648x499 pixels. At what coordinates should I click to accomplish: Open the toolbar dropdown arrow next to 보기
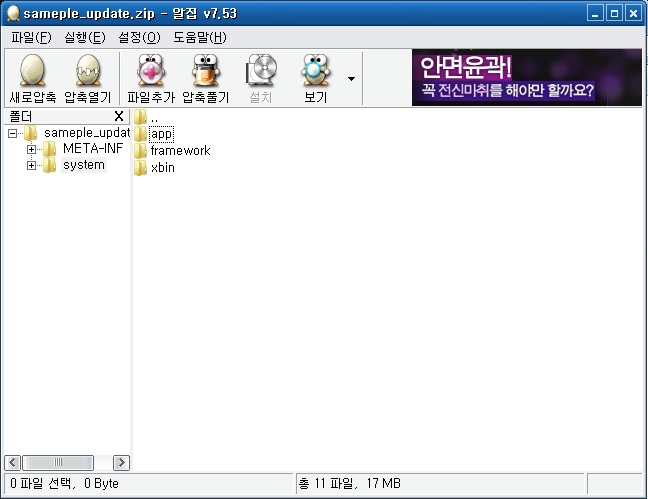pos(351,78)
